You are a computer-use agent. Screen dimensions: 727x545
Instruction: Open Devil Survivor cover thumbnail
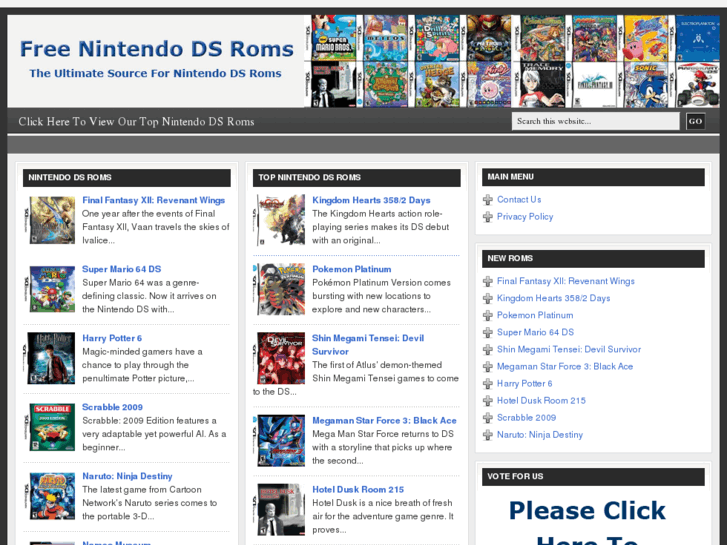pos(280,358)
